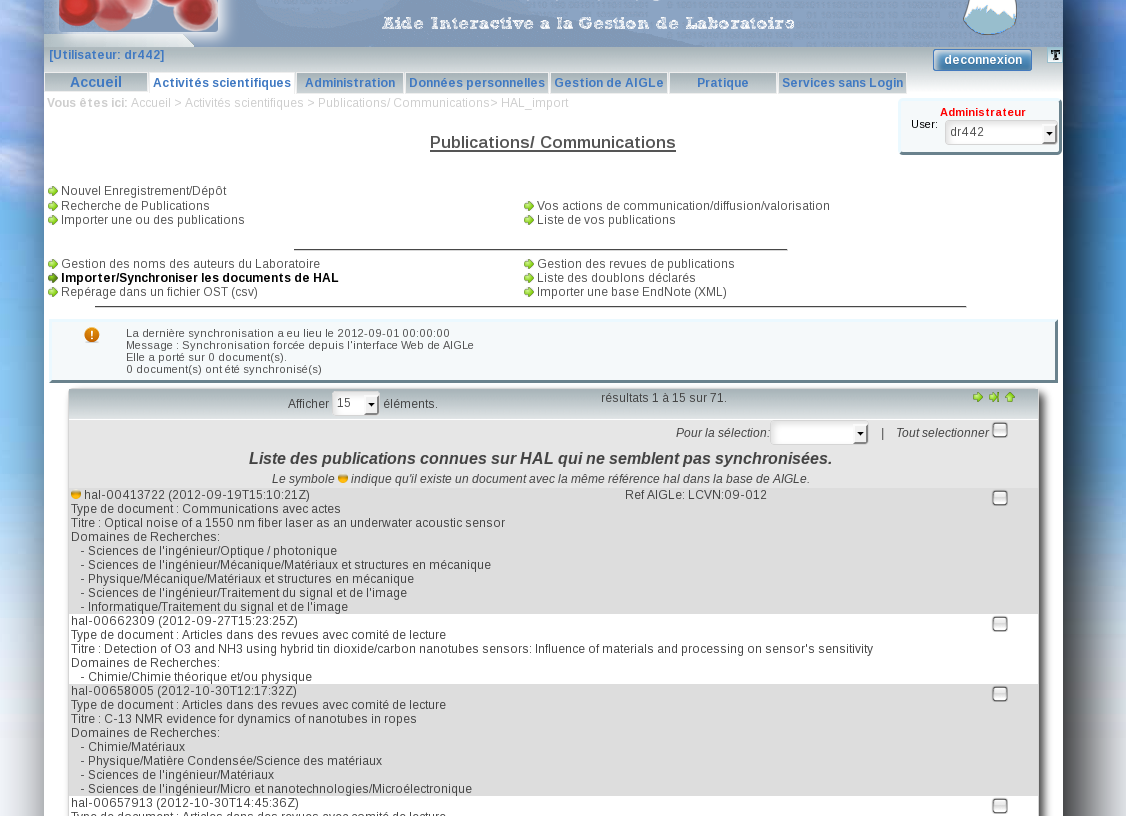Switch to the Administration tab
Screen dimensions: 1126x816
click(350, 83)
